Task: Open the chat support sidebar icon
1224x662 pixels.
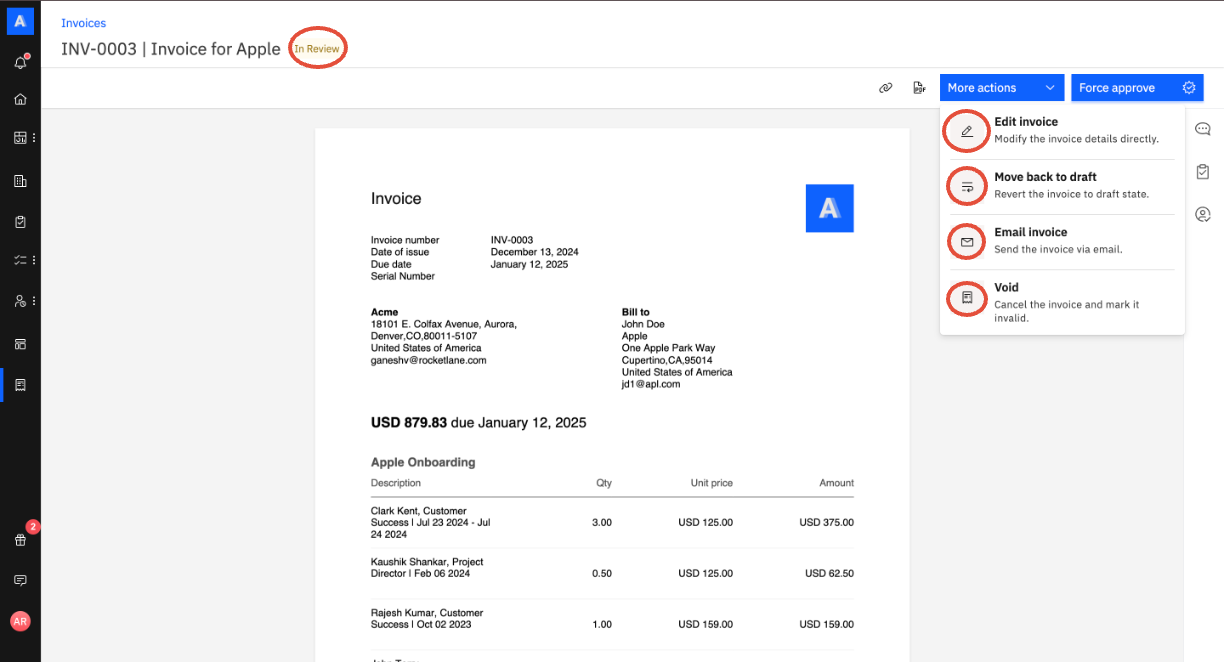Action: [x=20, y=580]
